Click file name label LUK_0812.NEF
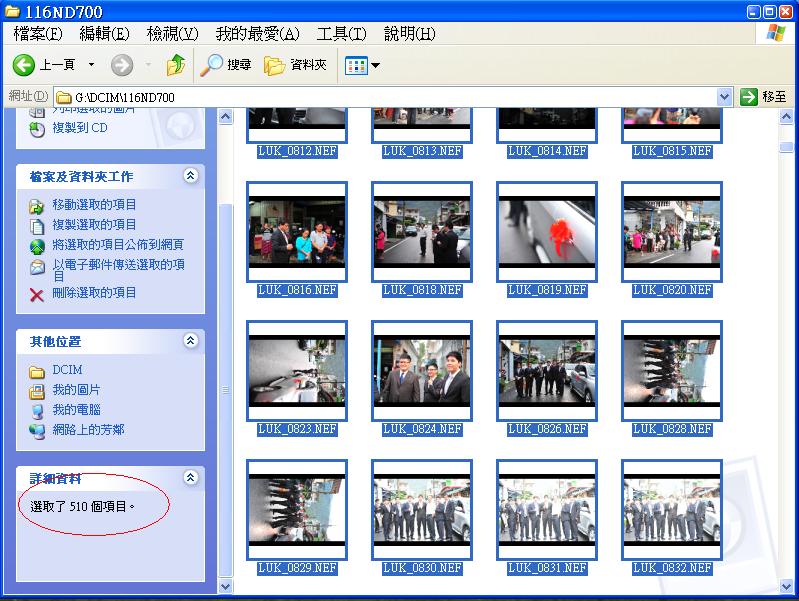This screenshot has width=799, height=601. pyautogui.click(x=297, y=151)
